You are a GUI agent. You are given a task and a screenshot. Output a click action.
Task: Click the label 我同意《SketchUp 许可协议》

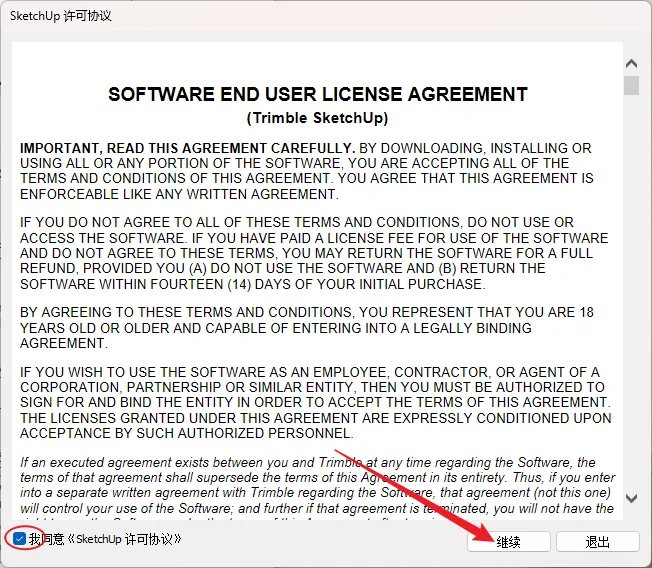tap(105, 539)
